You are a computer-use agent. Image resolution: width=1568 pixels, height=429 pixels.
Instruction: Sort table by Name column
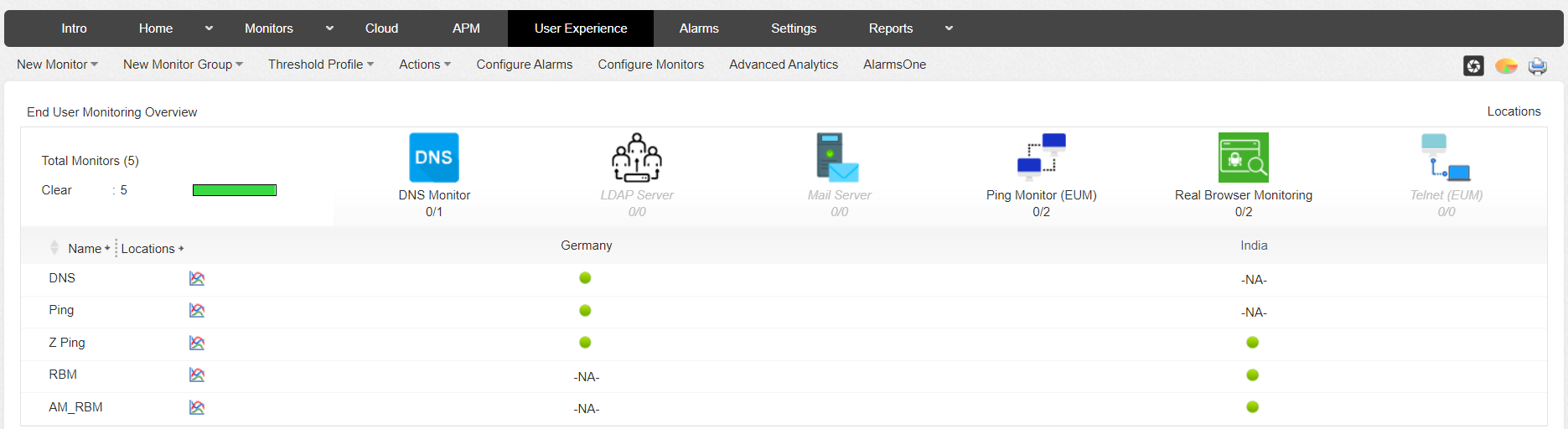[85, 249]
